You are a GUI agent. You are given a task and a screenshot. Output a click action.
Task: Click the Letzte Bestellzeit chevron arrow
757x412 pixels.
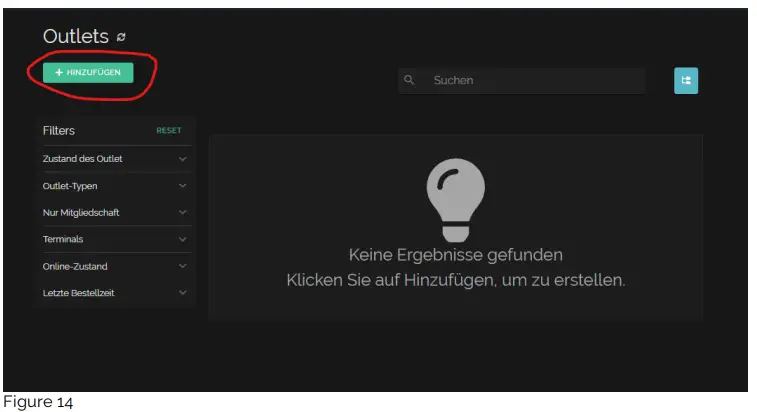[182, 293]
